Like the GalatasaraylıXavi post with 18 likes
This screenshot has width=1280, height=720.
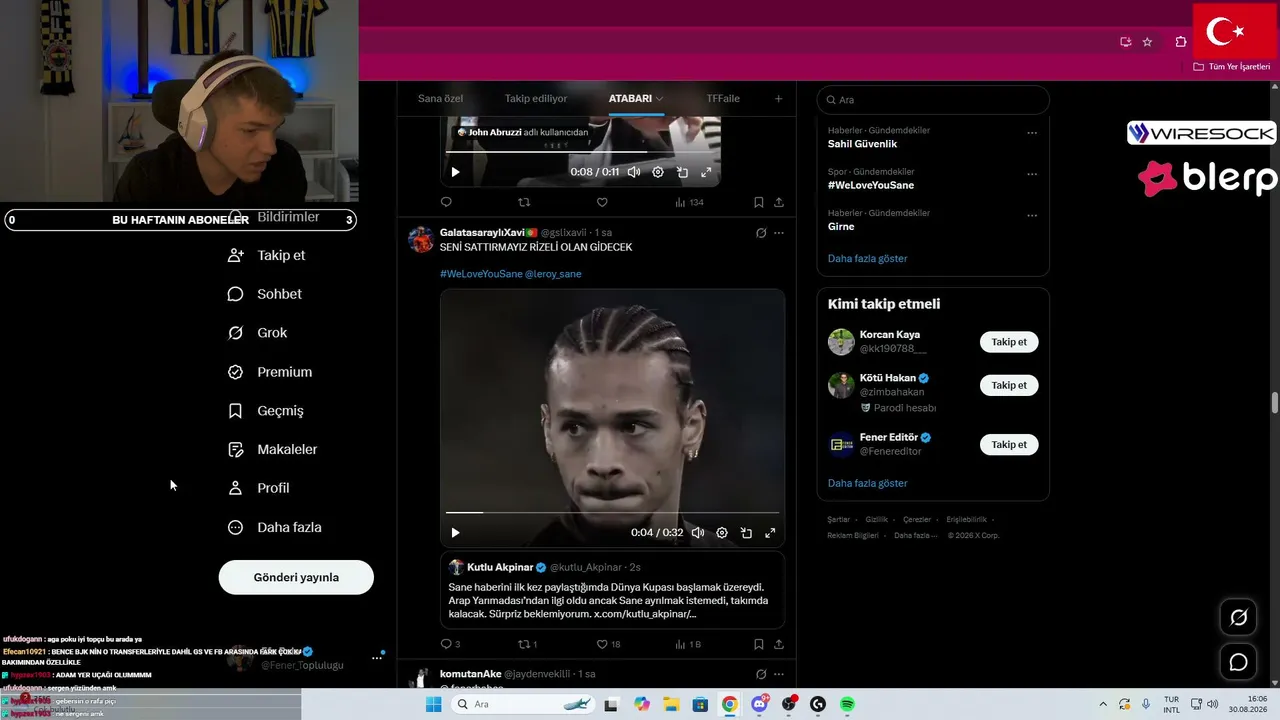click(602, 645)
